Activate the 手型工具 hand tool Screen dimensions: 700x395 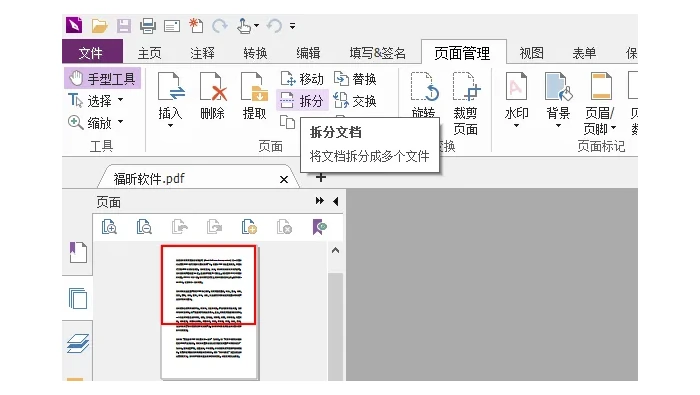tap(103, 79)
